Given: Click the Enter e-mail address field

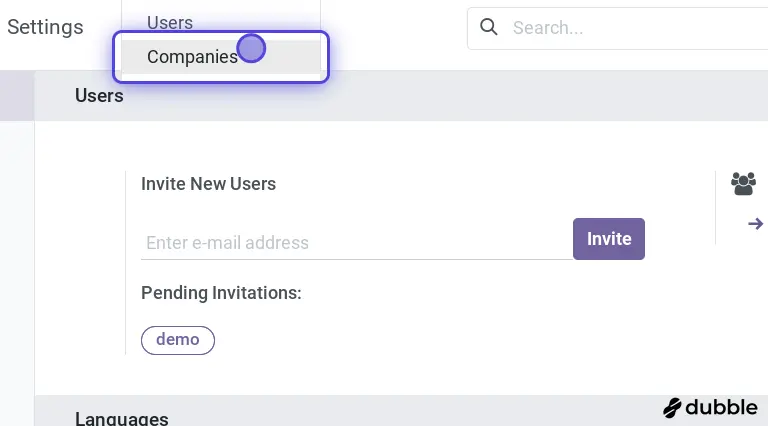Looking at the screenshot, I should click(x=355, y=242).
